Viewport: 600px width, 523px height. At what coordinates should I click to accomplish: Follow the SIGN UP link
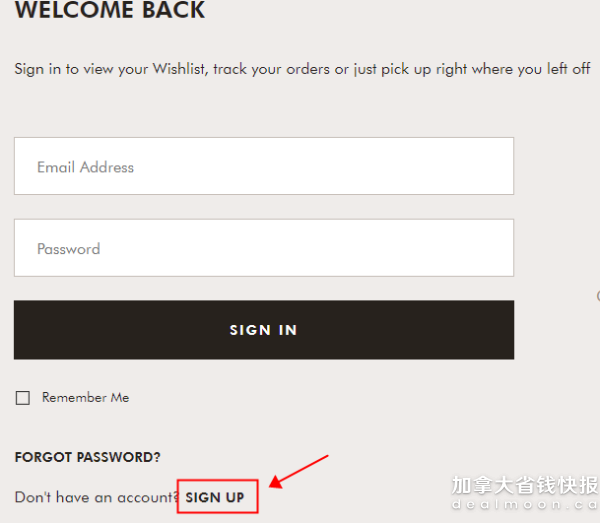click(x=215, y=497)
